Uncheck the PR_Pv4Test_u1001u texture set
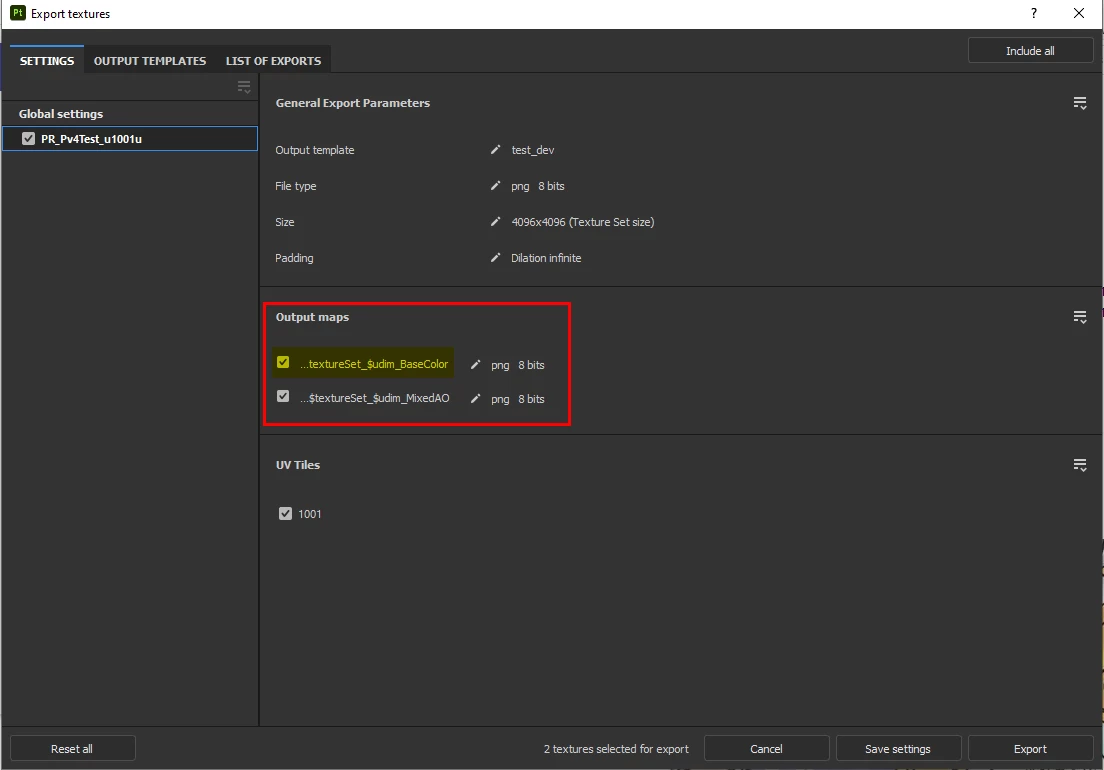1104x770 pixels. tap(28, 139)
